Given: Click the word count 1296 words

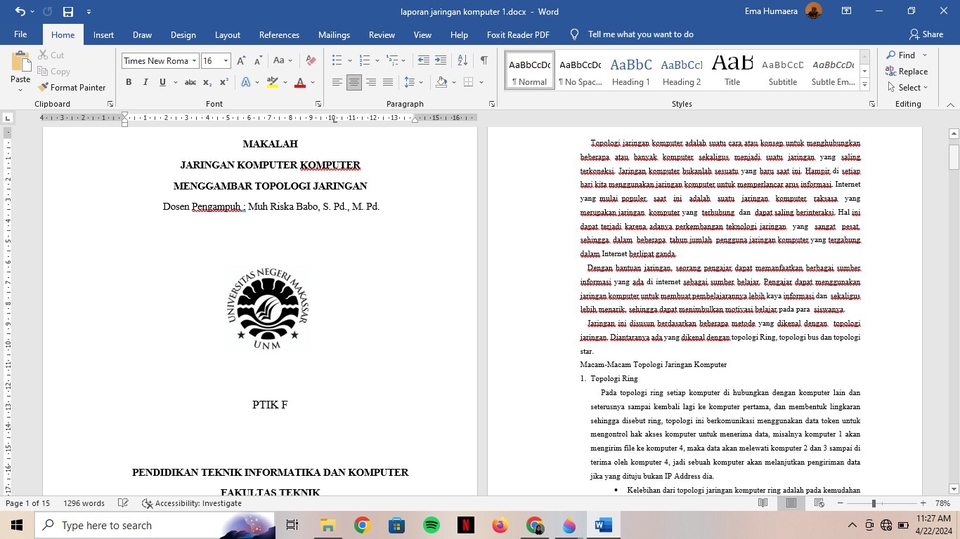Looking at the screenshot, I should pyautogui.click(x=84, y=503).
